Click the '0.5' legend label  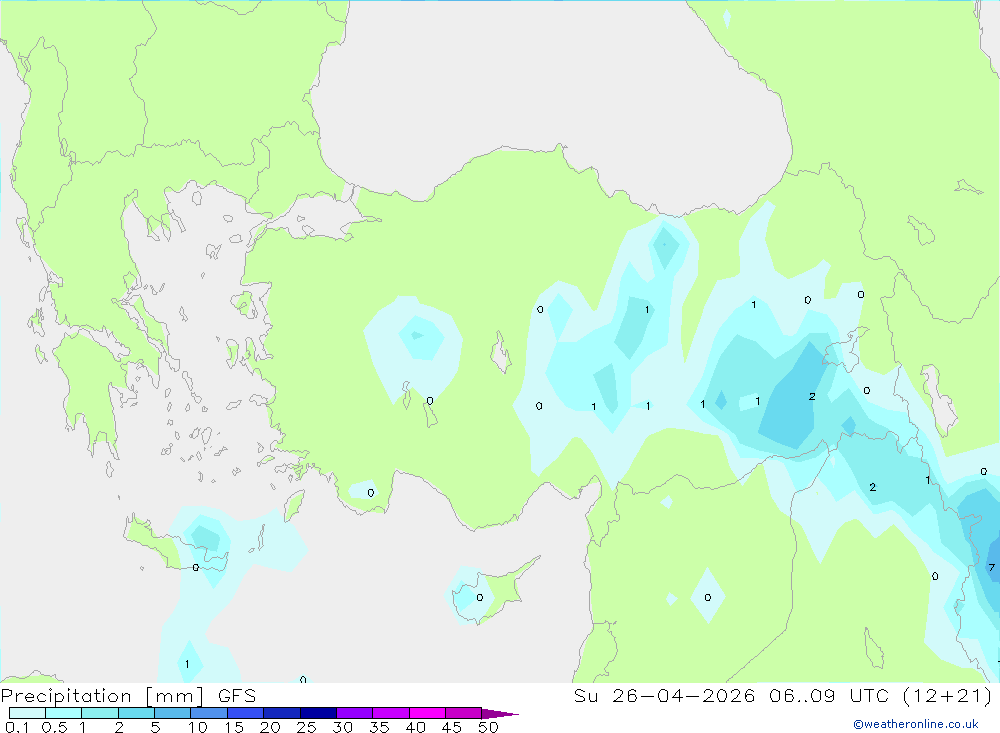click(x=54, y=727)
